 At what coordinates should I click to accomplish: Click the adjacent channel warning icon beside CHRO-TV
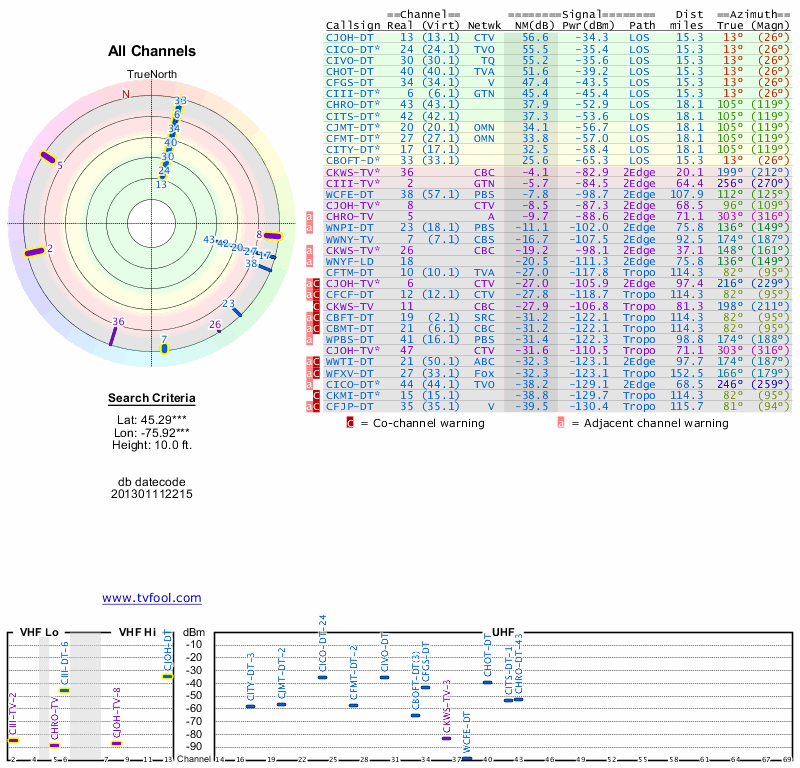[310, 216]
